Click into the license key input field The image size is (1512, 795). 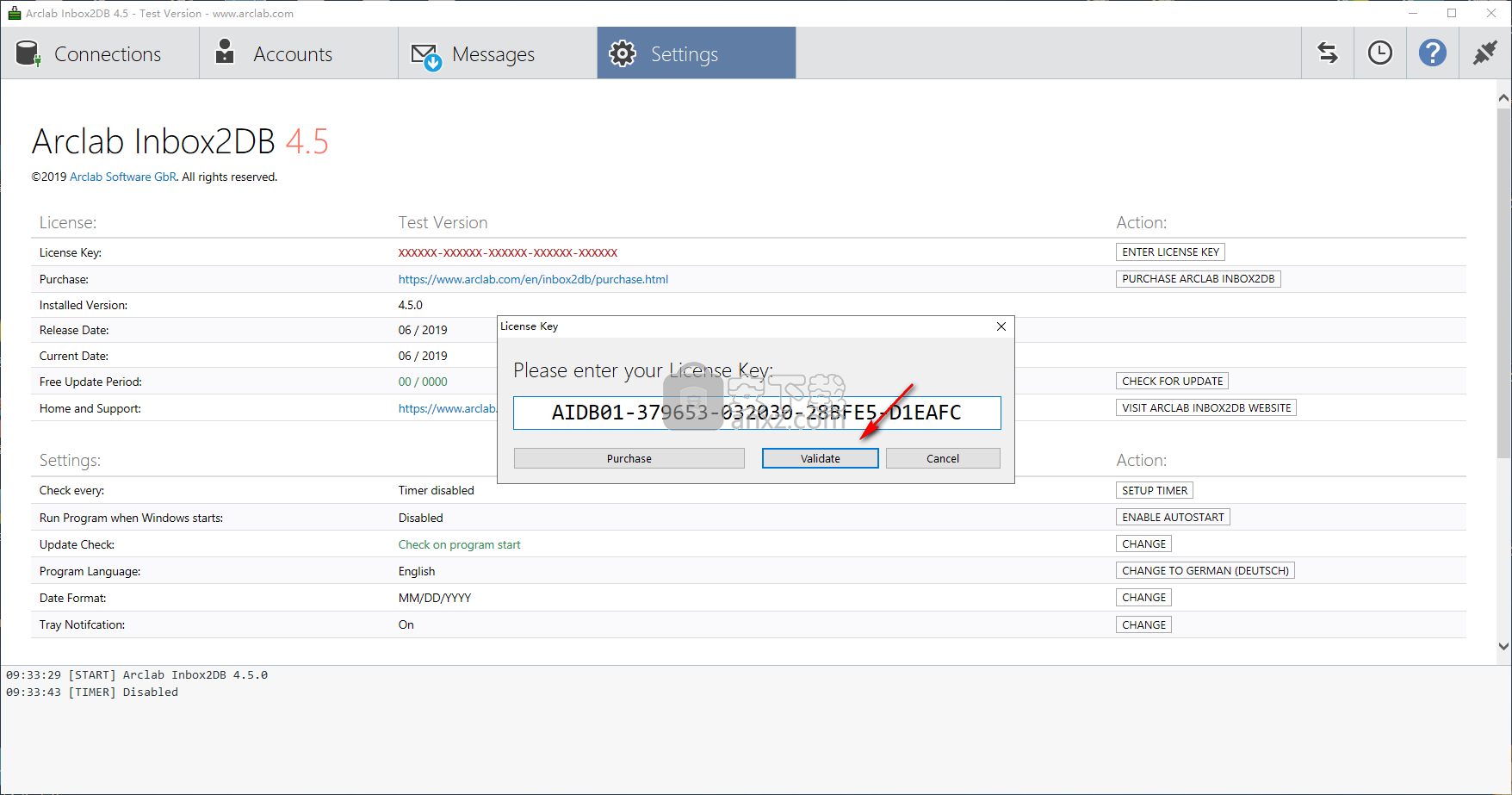[x=757, y=413]
